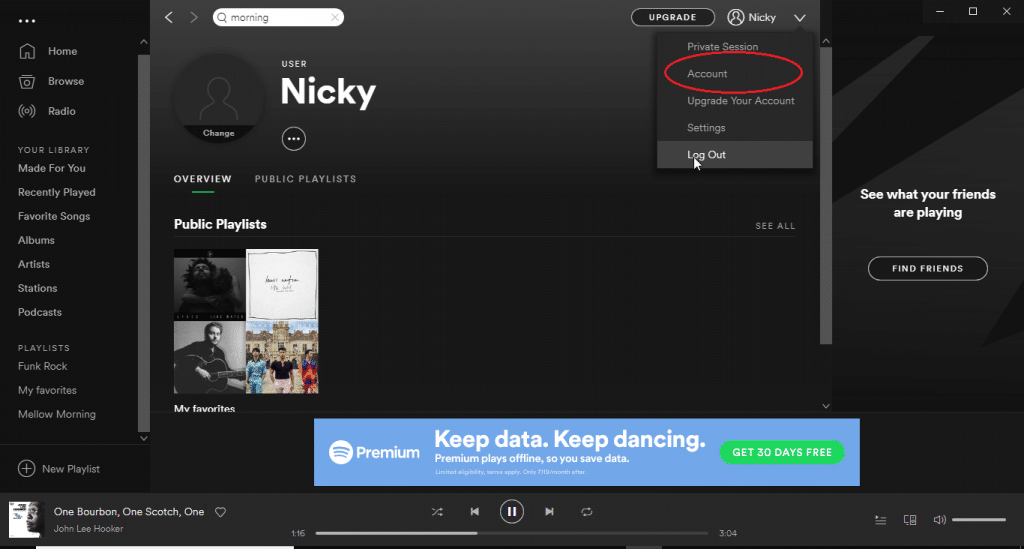Expand the user dropdown chevron
This screenshot has height=549, width=1024.
(799, 18)
